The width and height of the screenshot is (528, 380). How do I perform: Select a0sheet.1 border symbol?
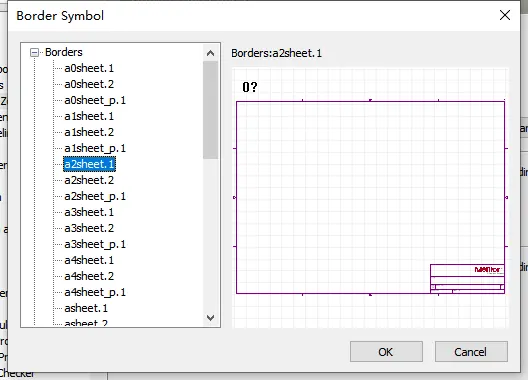click(89, 68)
